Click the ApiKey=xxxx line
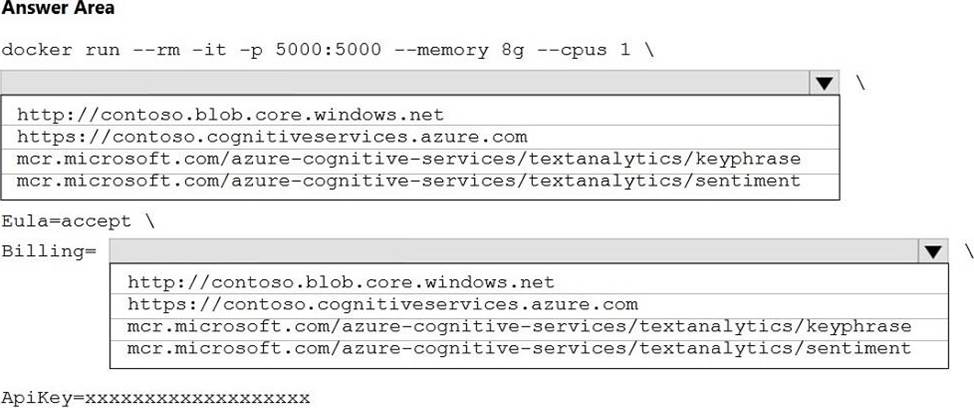This screenshot has width=974, height=408. (155, 397)
